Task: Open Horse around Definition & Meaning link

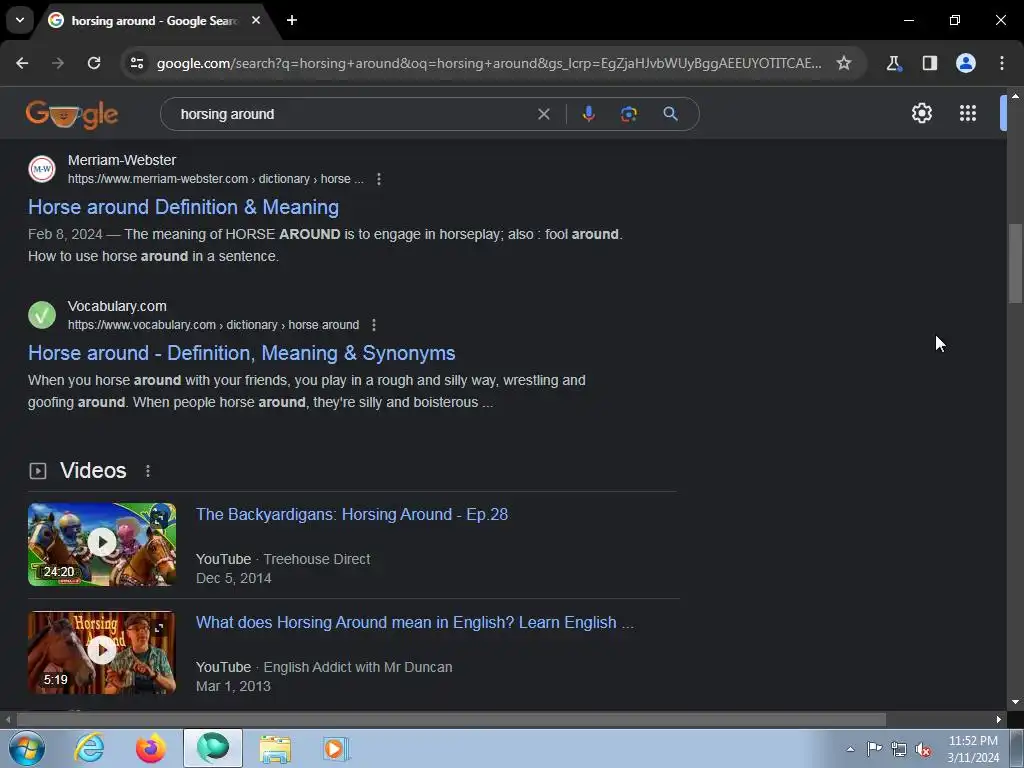Action: (184, 207)
